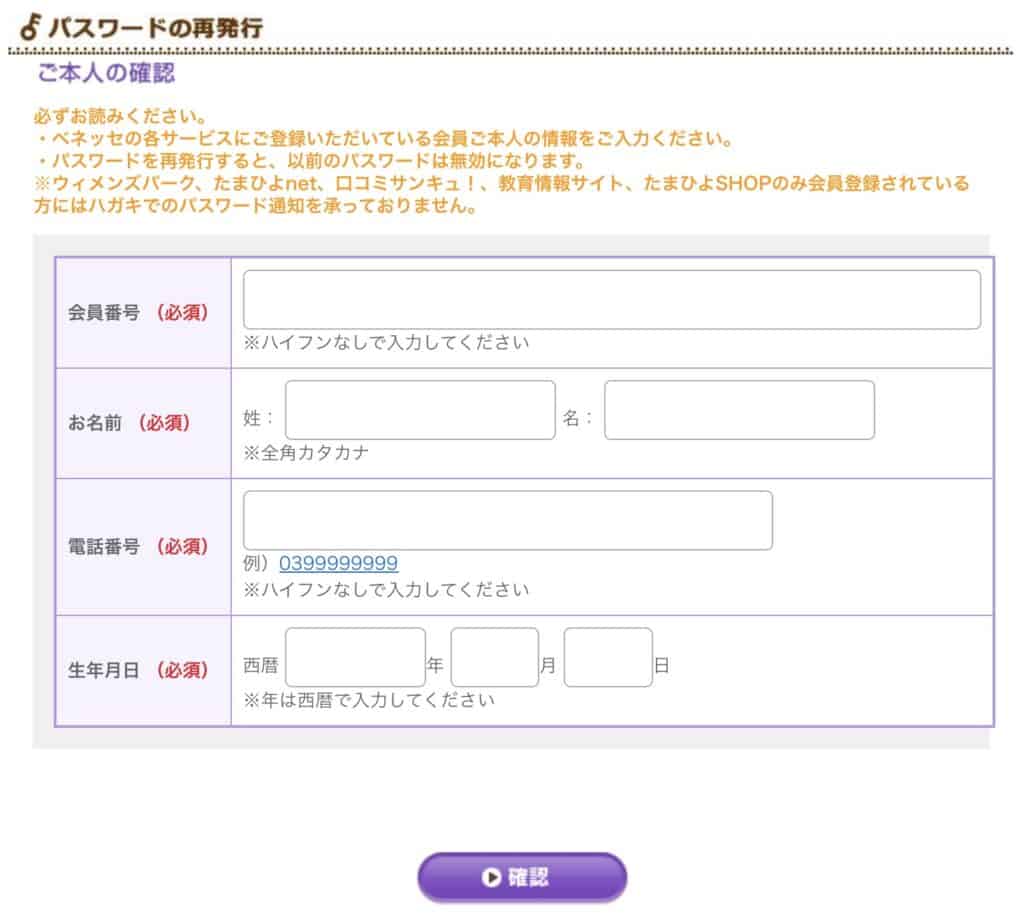1024x920 pixels.
Task: Click the 名 (first name) text box
Action: tap(740, 410)
